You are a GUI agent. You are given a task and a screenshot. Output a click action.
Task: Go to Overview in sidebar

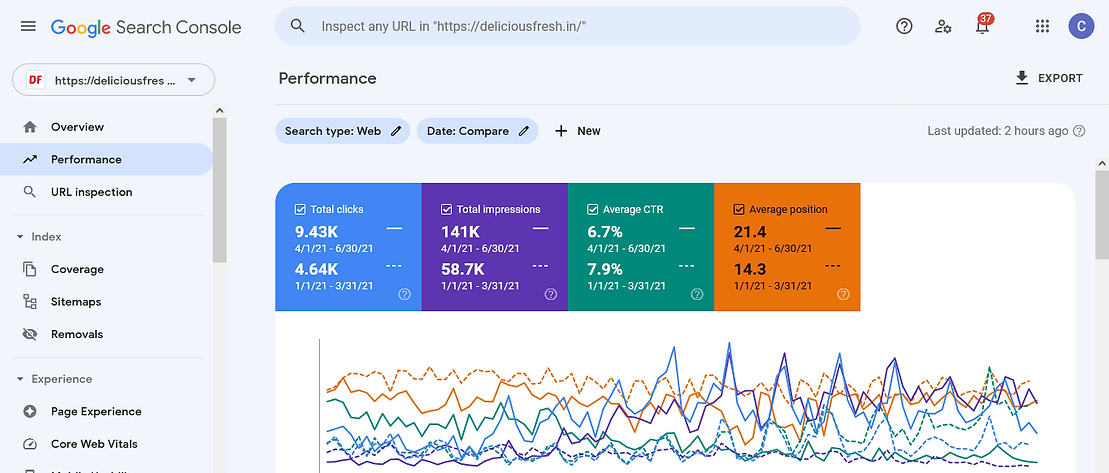tap(77, 127)
